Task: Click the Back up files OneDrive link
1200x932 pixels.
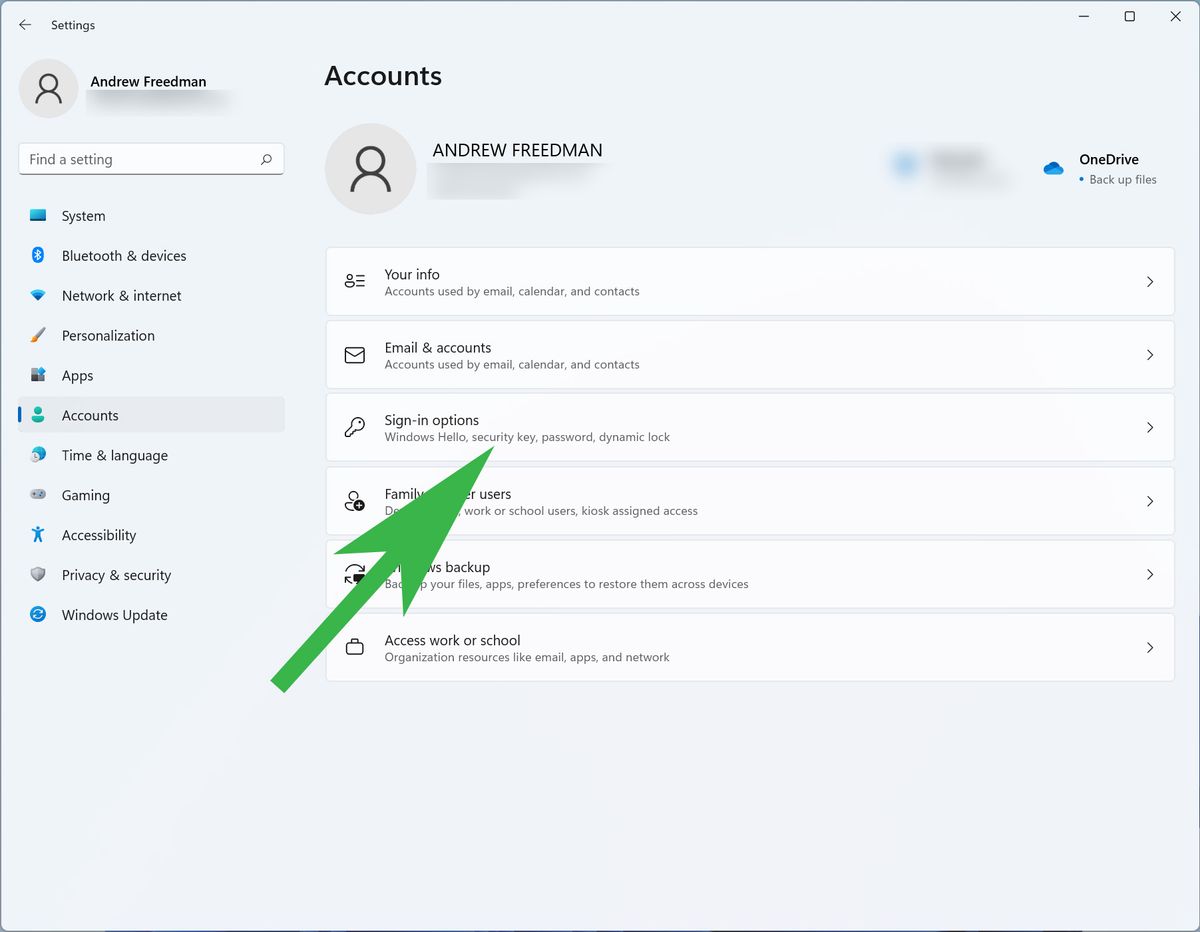Action: pyautogui.click(x=1124, y=180)
